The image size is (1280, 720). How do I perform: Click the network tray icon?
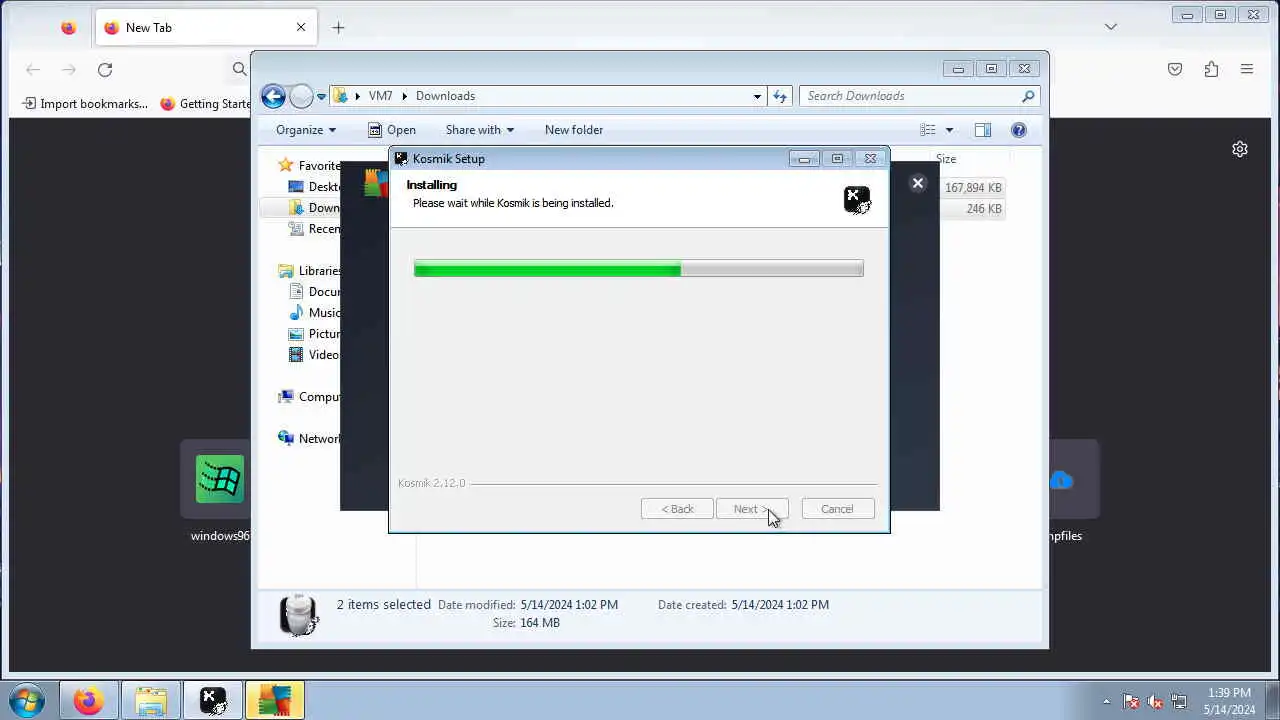[1179, 702]
